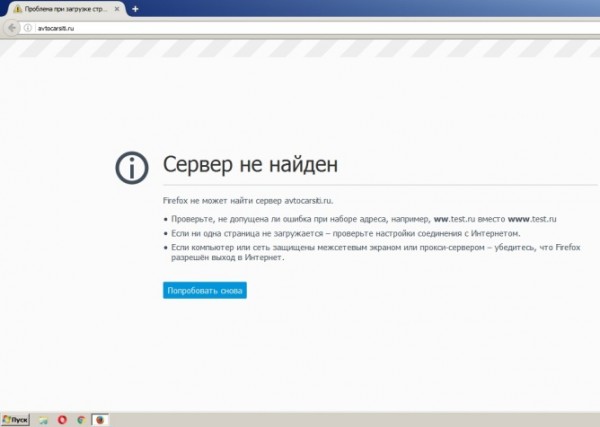Viewport: 600px width, 427px height.
Task: Click the bullet about 'ошибка при наборе адреса'
Action: pyautogui.click(x=364, y=219)
